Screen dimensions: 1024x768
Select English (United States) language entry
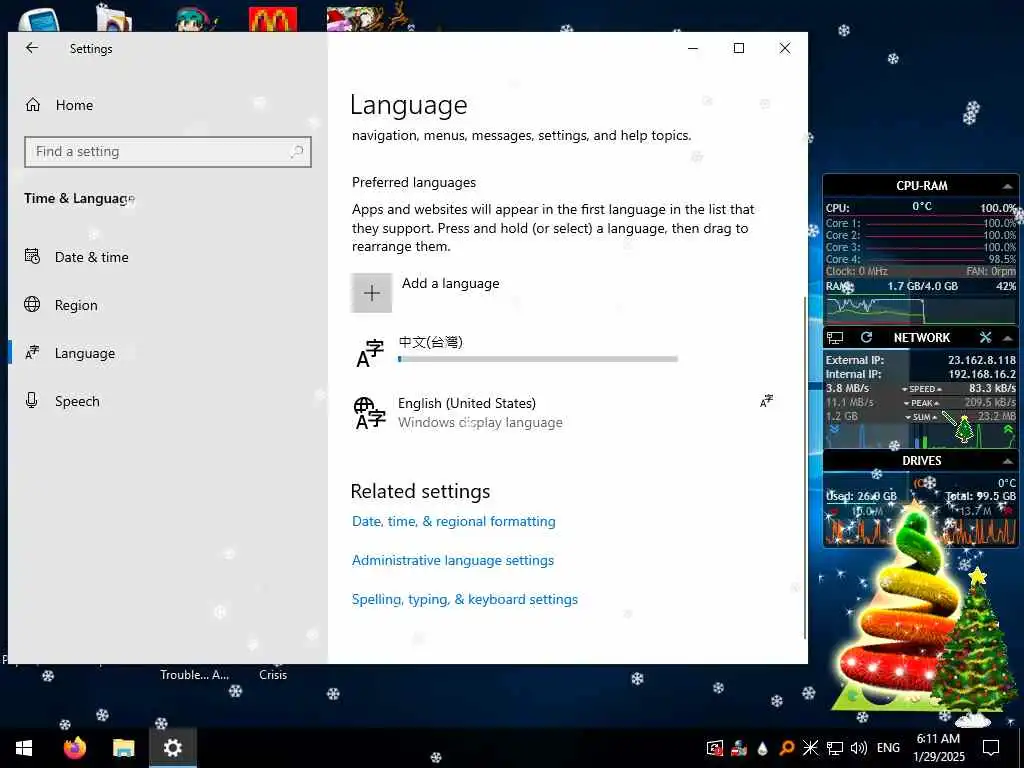[x=562, y=413]
